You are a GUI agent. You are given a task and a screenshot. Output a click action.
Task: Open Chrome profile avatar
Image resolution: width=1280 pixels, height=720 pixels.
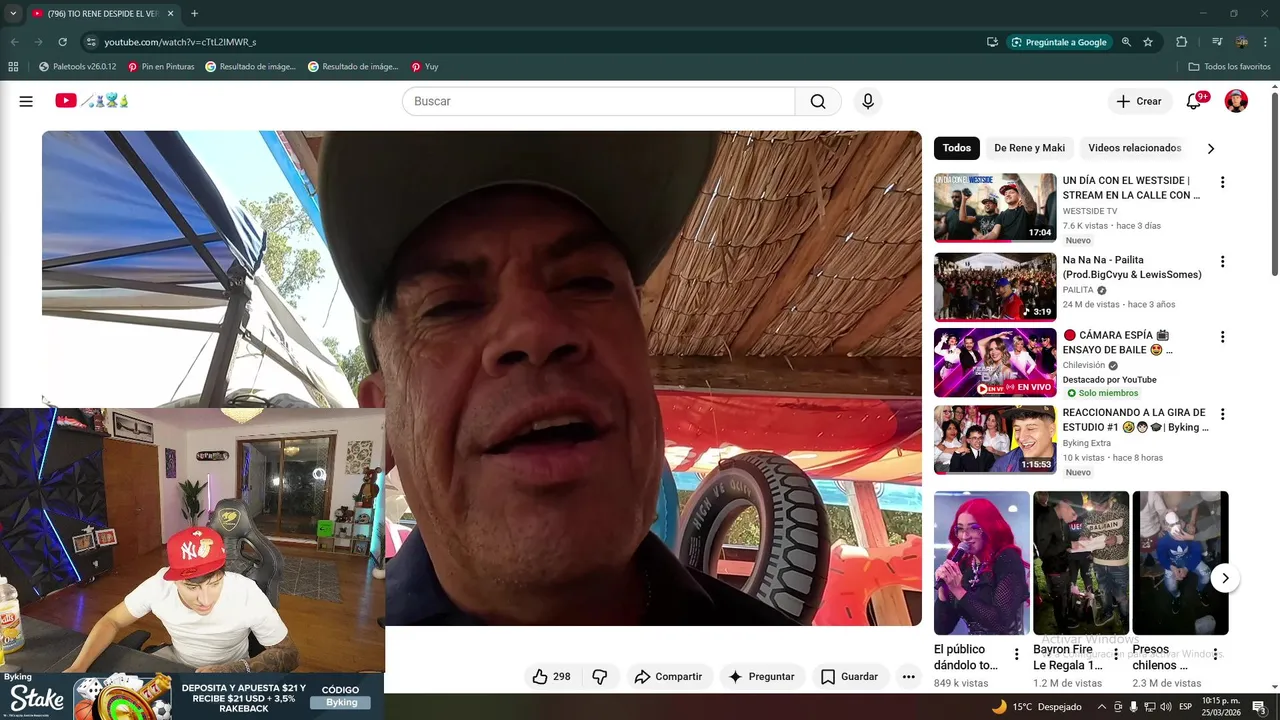[1242, 42]
